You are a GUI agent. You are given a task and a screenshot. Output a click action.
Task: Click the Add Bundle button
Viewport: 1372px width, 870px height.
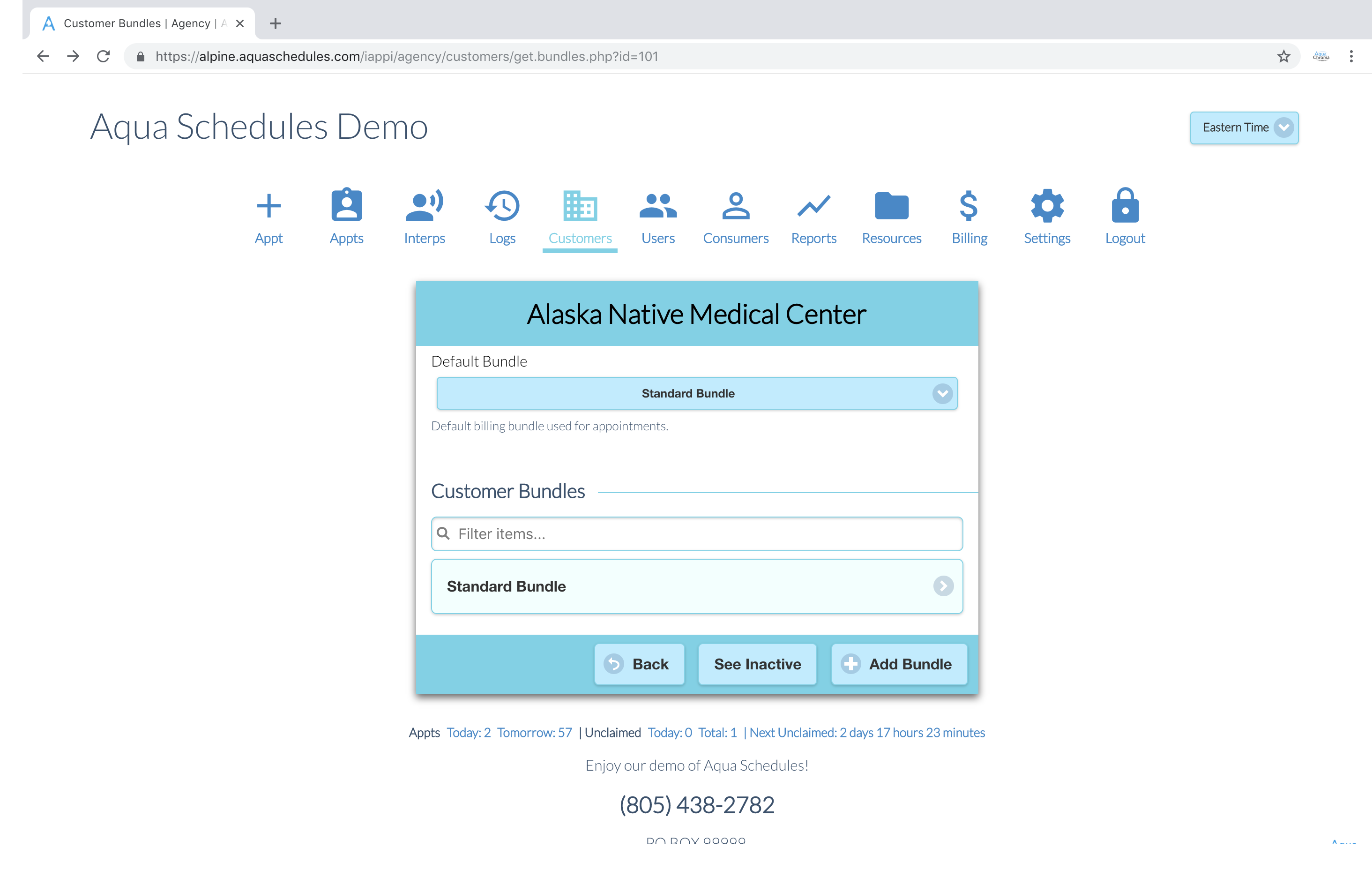(899, 664)
